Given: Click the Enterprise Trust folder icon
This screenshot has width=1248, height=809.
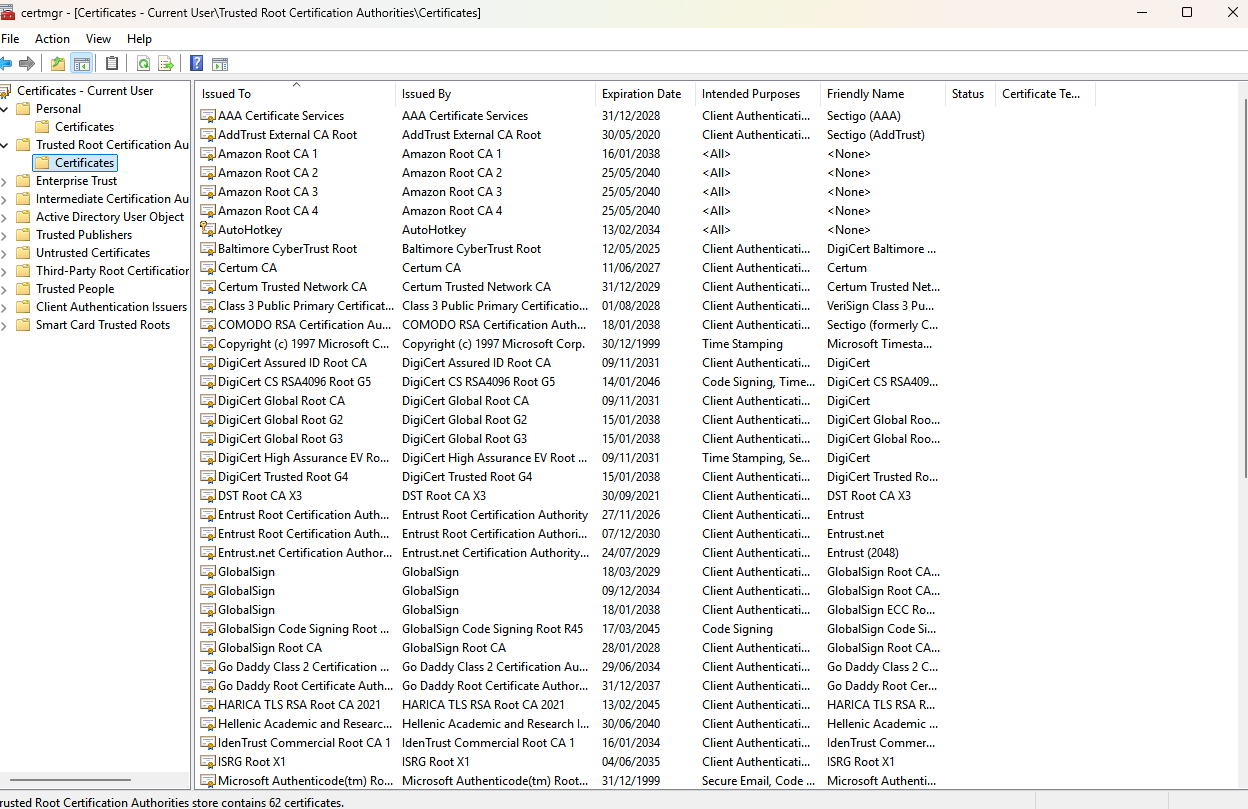Looking at the screenshot, I should tap(23, 181).
